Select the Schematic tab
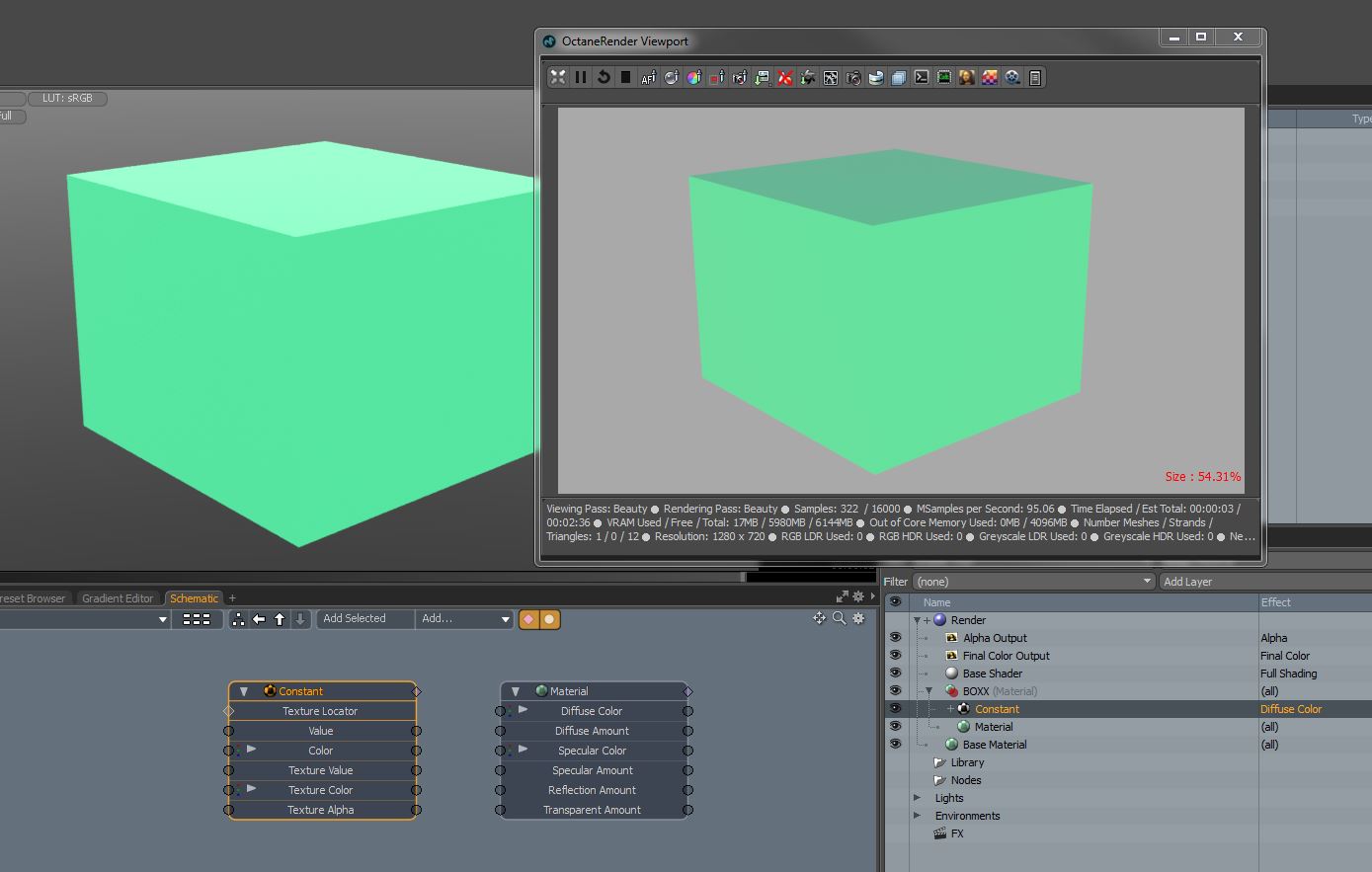This screenshot has width=1372, height=872. coord(194,598)
